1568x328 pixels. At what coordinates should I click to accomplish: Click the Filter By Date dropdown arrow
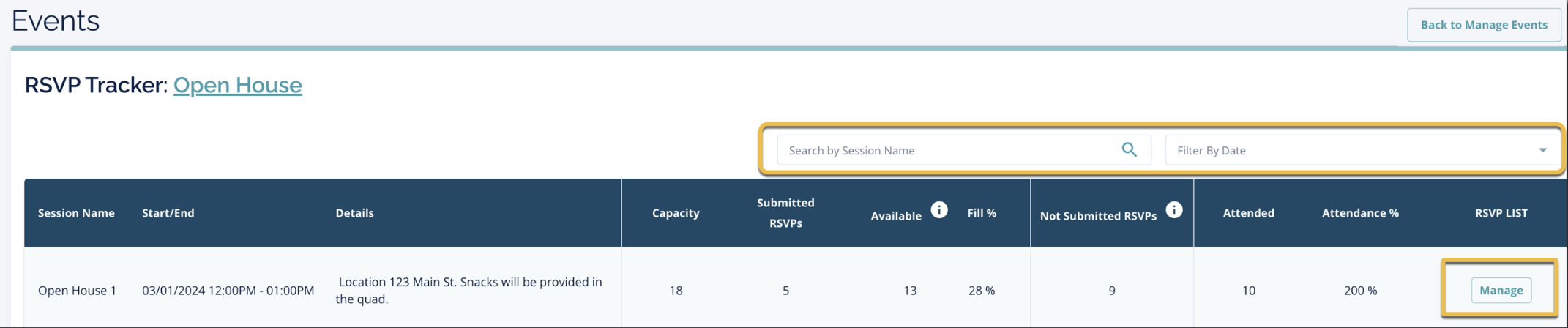point(1542,150)
